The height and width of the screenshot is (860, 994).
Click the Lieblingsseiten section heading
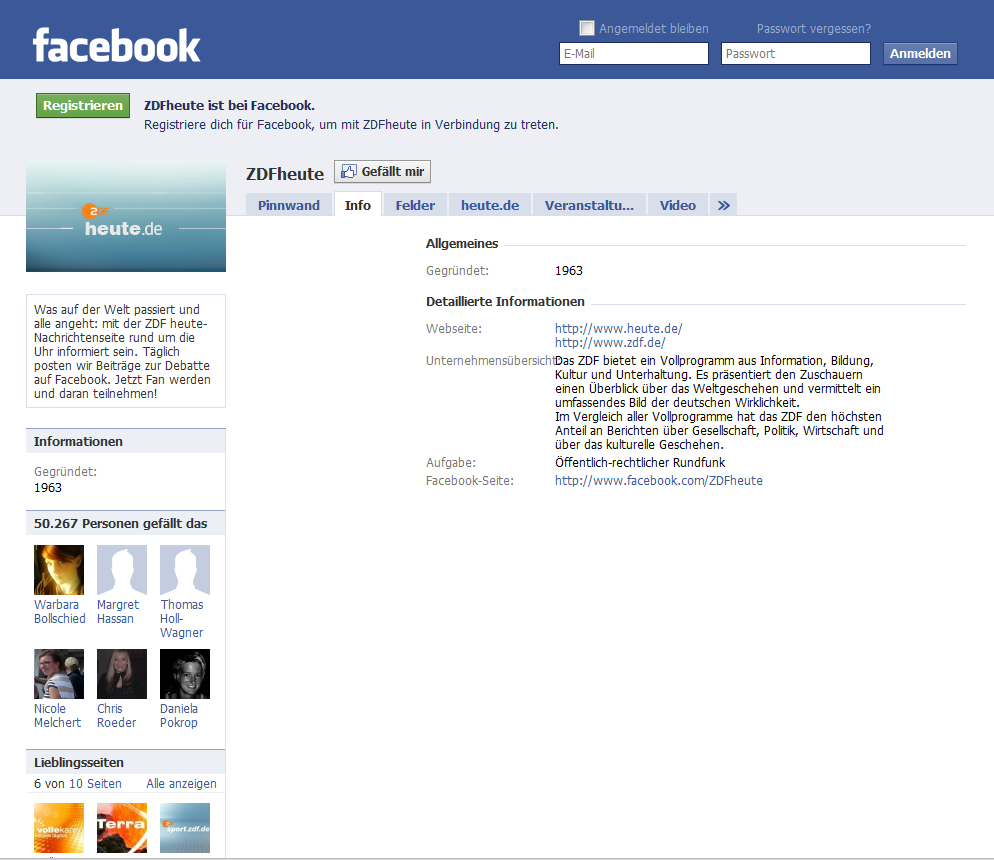[79, 762]
